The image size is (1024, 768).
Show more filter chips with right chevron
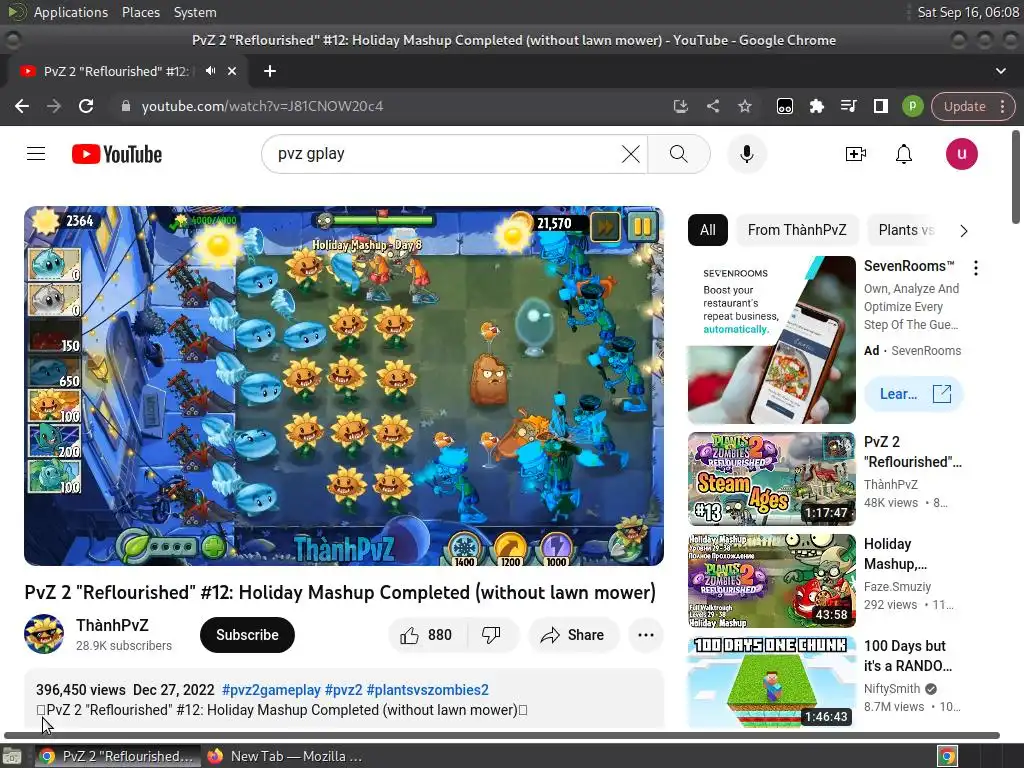tap(963, 231)
